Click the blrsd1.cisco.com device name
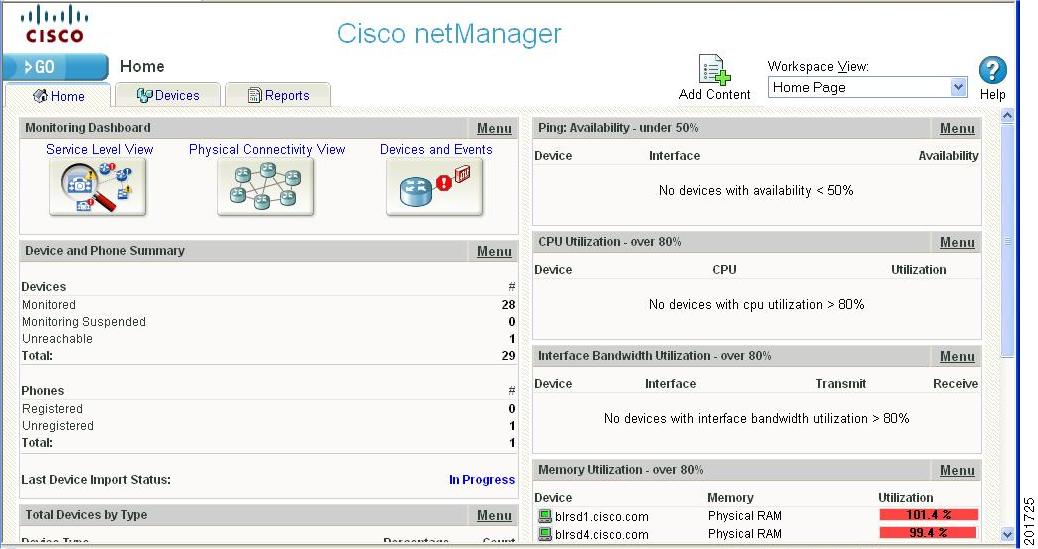Image resolution: width=1038 pixels, height=549 pixels. pyautogui.click(x=602, y=517)
